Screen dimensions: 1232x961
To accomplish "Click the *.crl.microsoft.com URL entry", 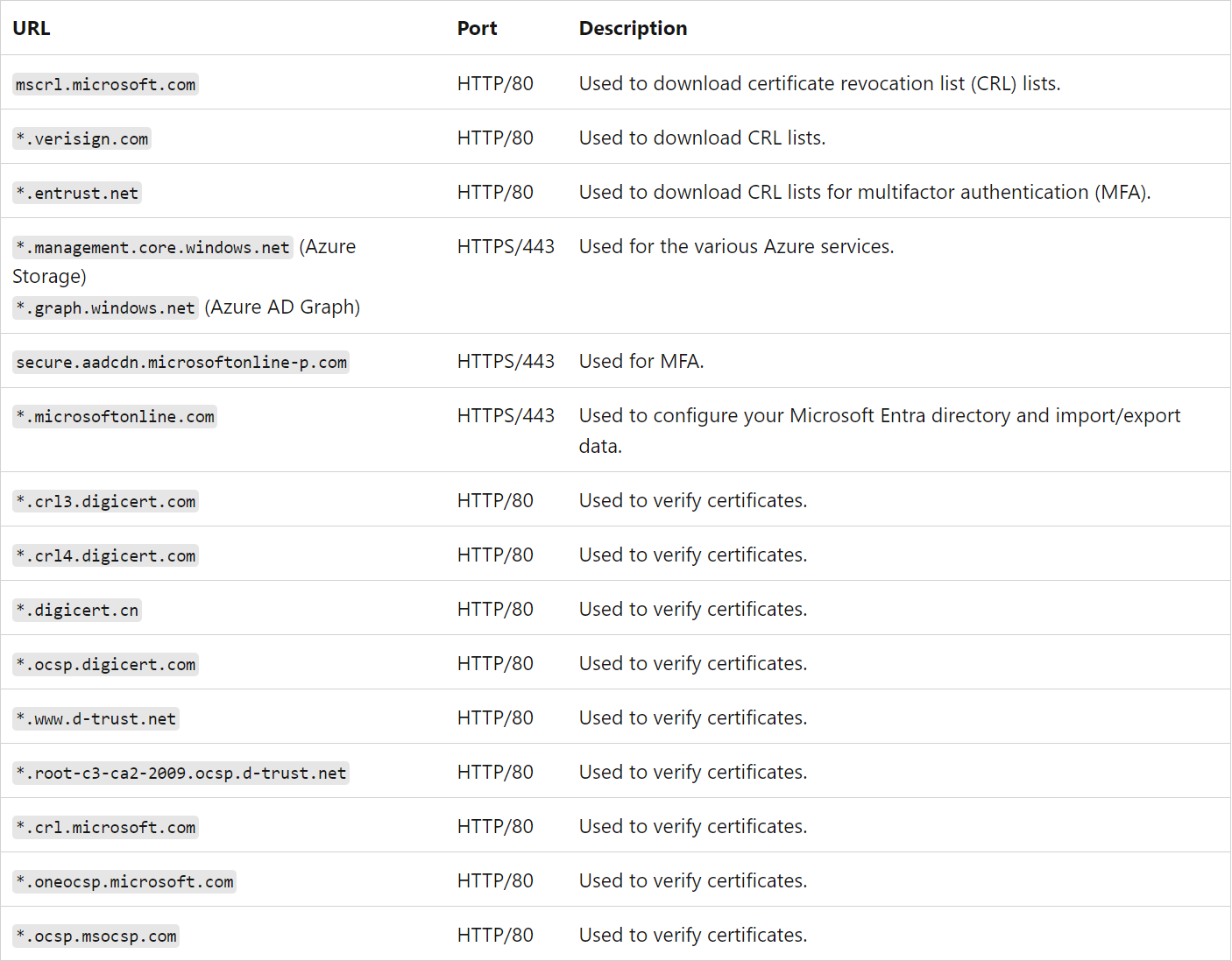I will click(x=105, y=828).
